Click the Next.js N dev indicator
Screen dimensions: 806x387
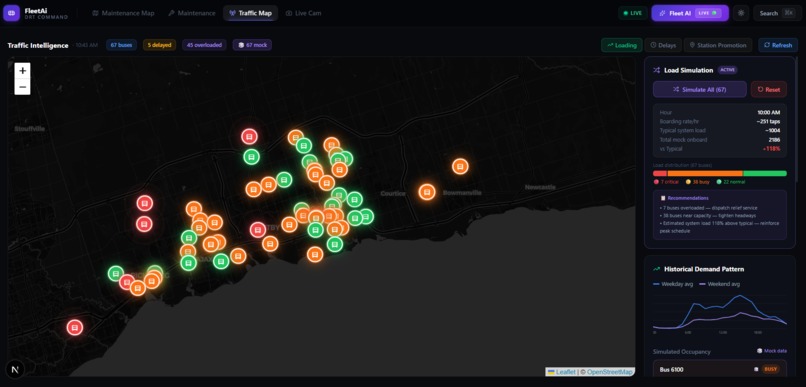tap(14, 370)
